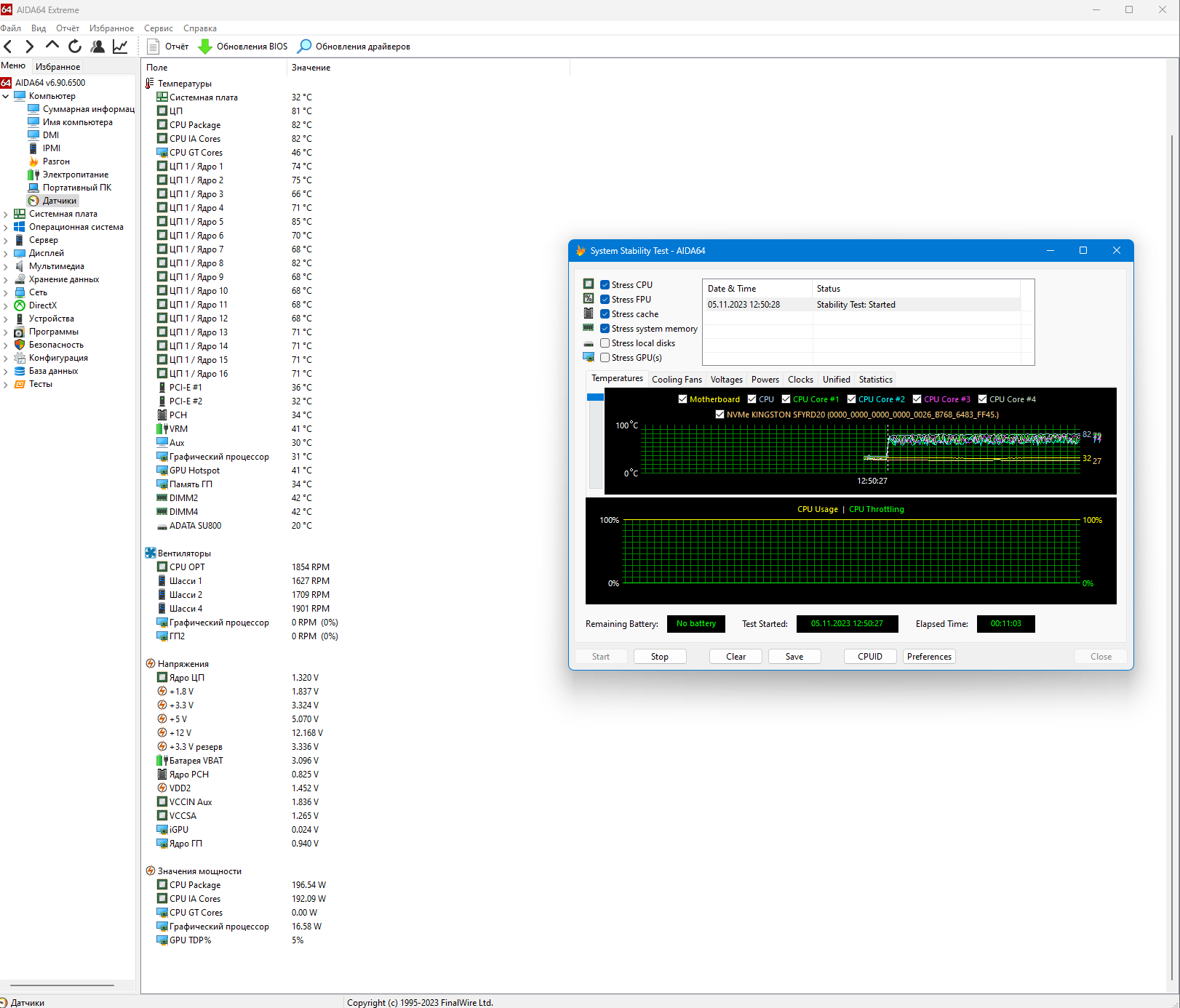Open the Report wizard (Отчёт) icon

pos(153,47)
